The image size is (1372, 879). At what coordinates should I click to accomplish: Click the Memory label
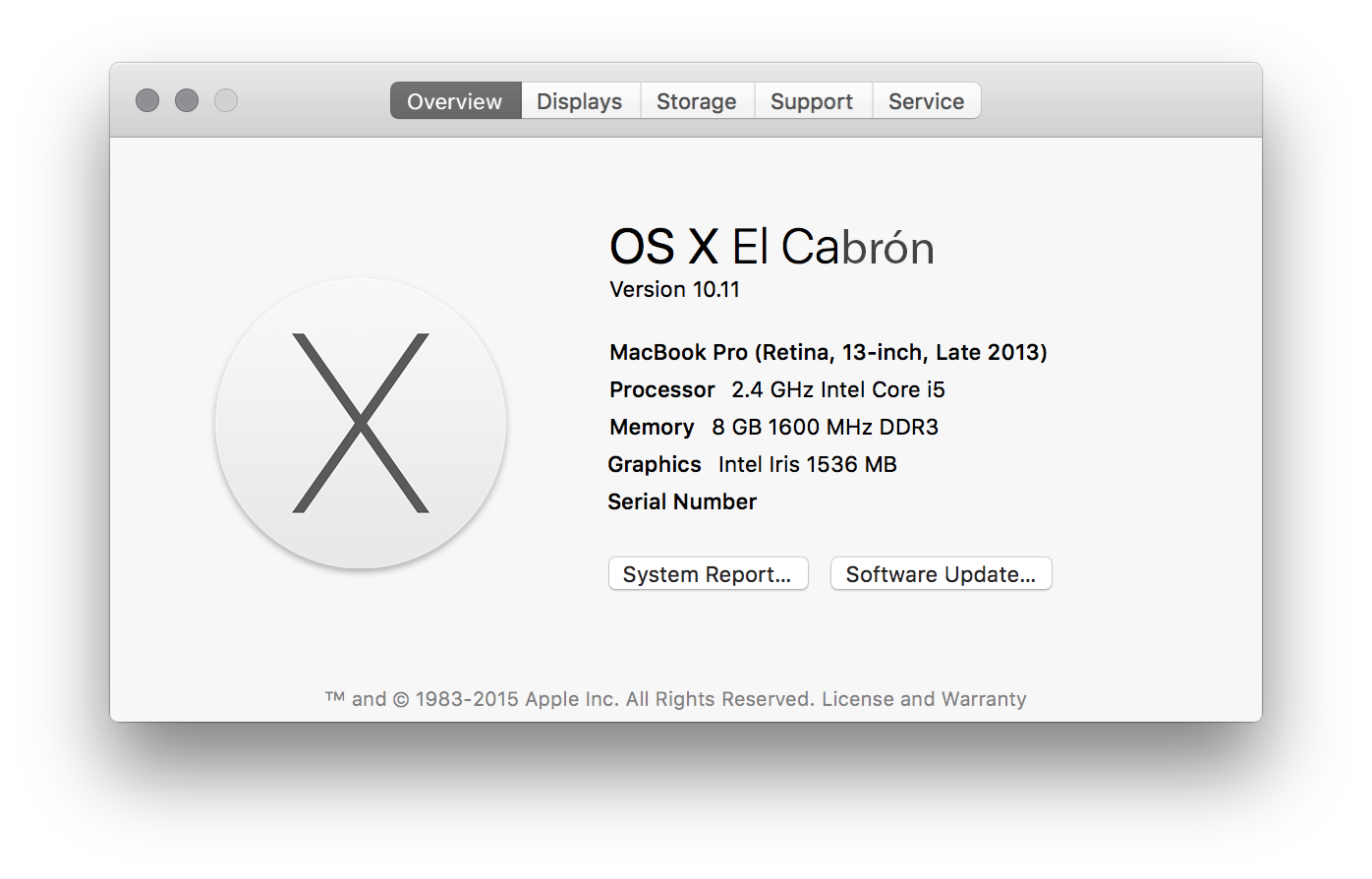(652, 427)
